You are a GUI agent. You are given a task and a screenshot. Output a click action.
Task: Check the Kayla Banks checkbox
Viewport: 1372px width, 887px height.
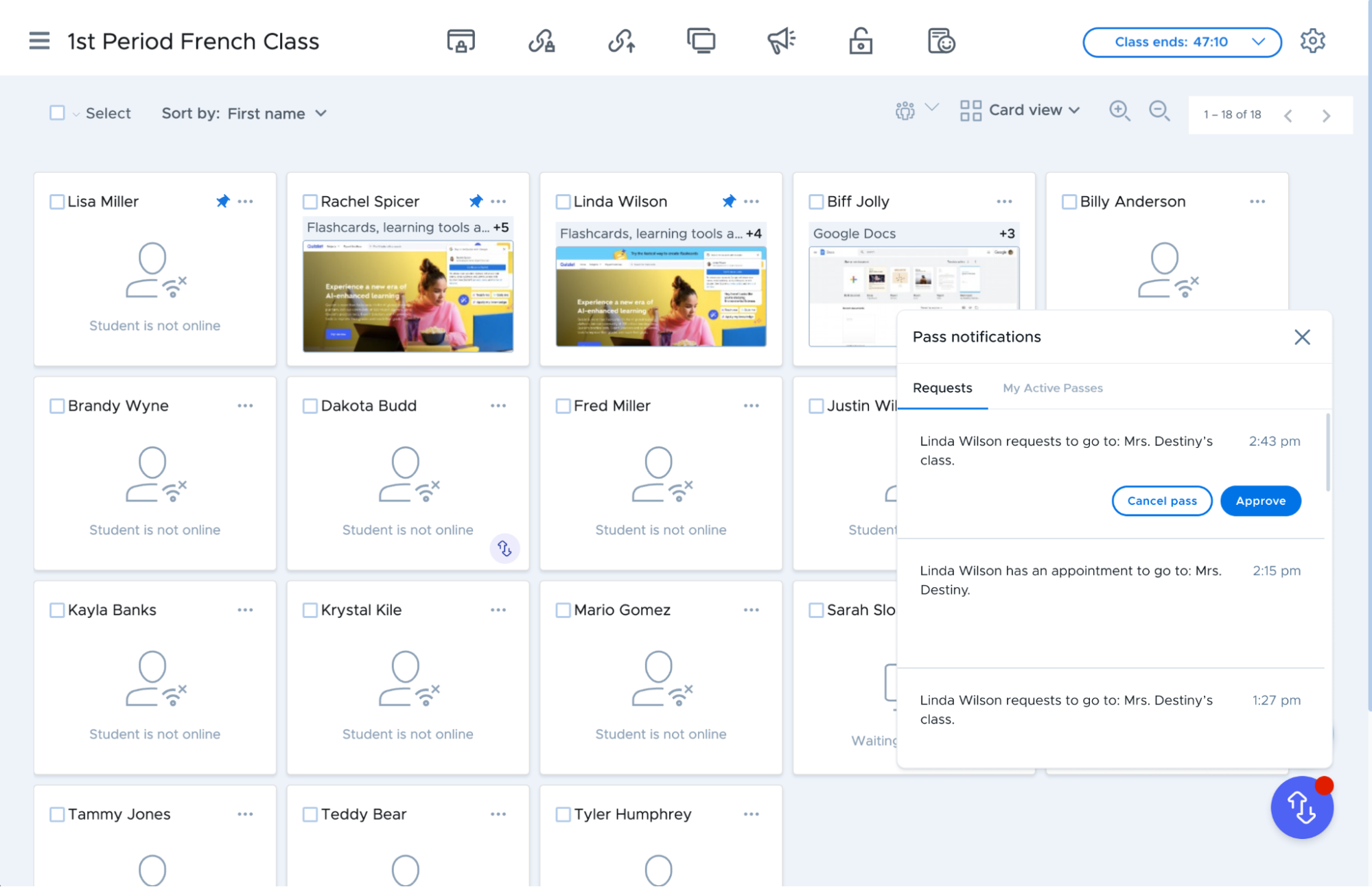(57, 610)
